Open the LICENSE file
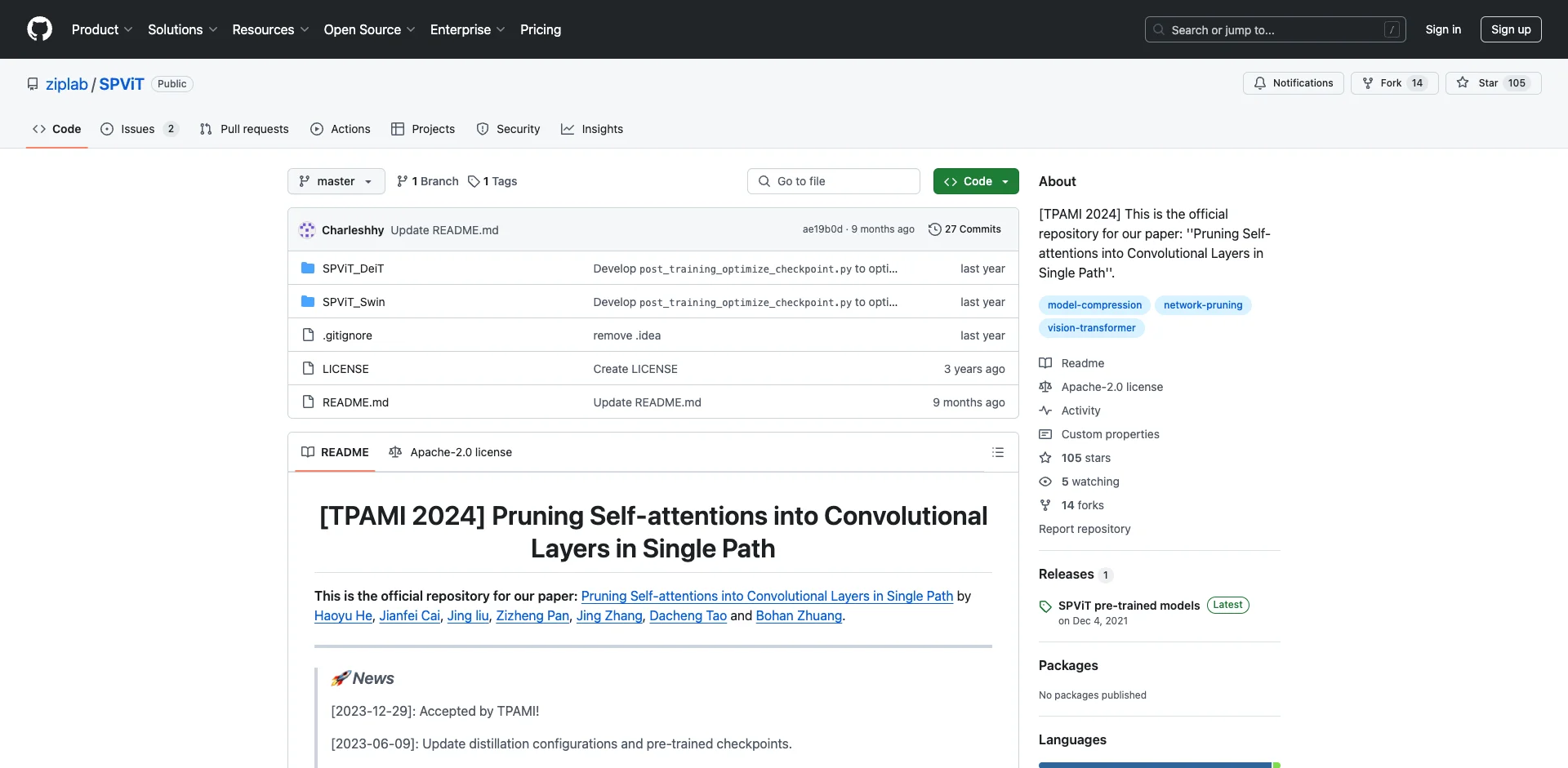Viewport: 1568px width, 768px height. (345, 369)
